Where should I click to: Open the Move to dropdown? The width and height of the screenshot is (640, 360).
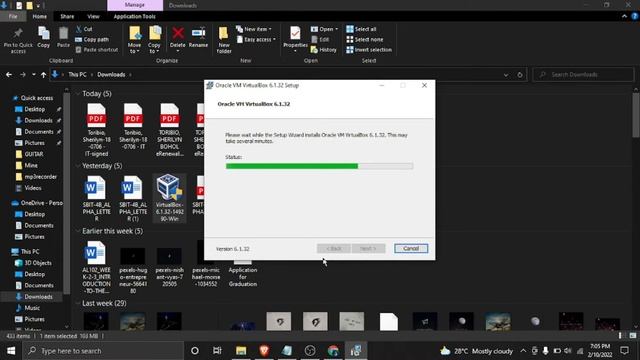click(x=134, y=40)
